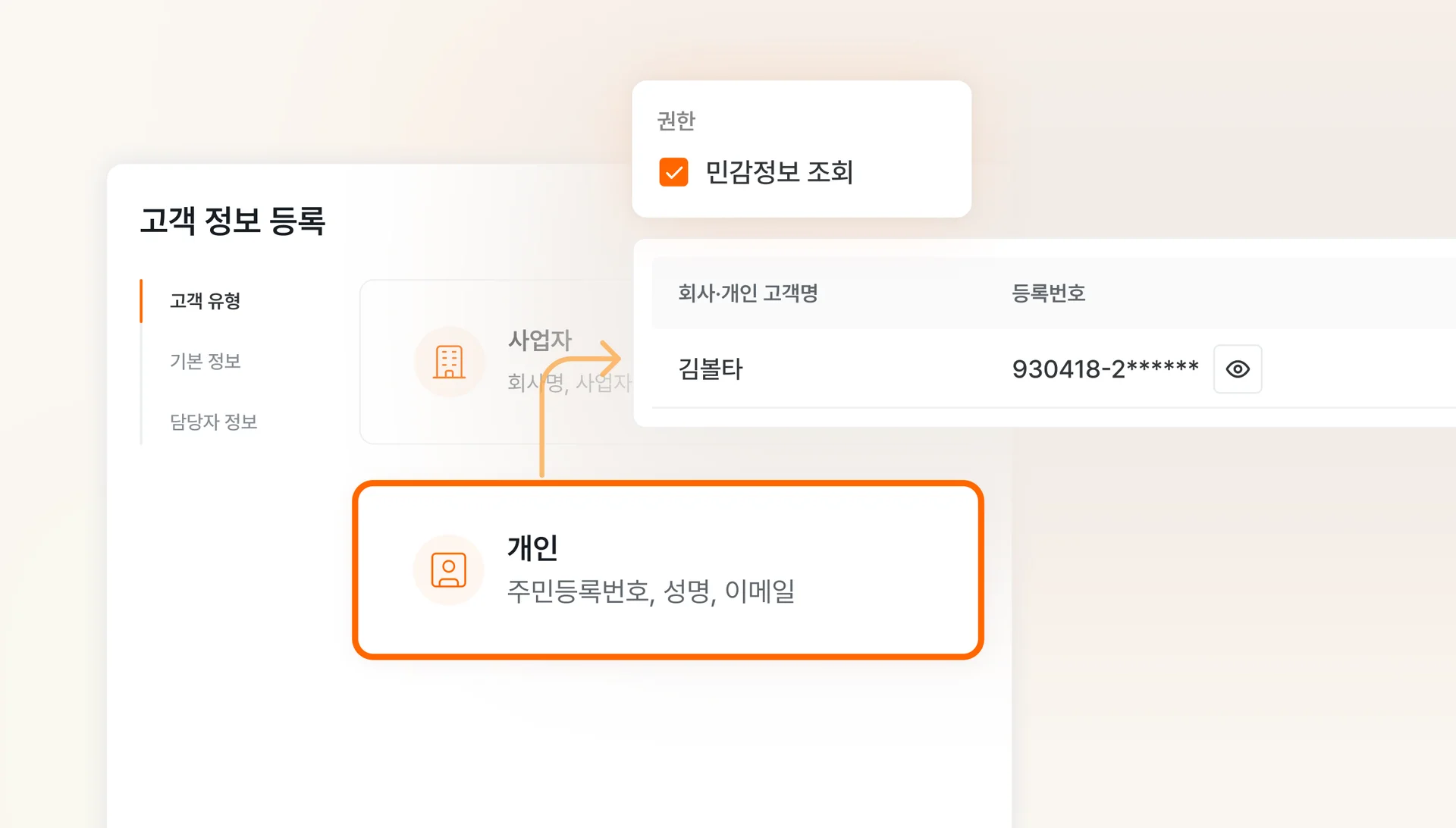Click the circular icon background beside 개인 label
This screenshot has height=828, width=1456.
tap(449, 569)
